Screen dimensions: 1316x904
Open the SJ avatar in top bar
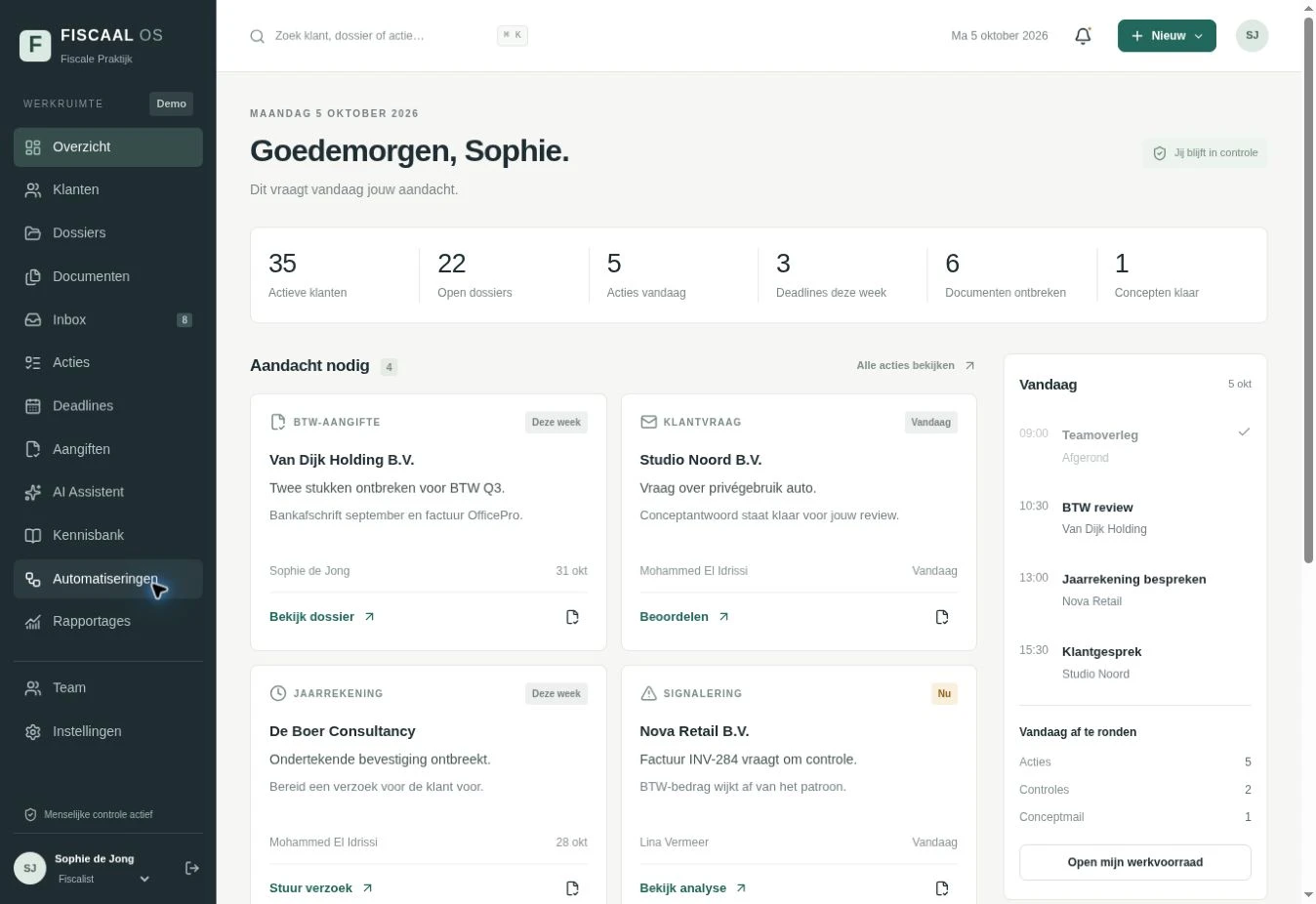pyautogui.click(x=1252, y=36)
